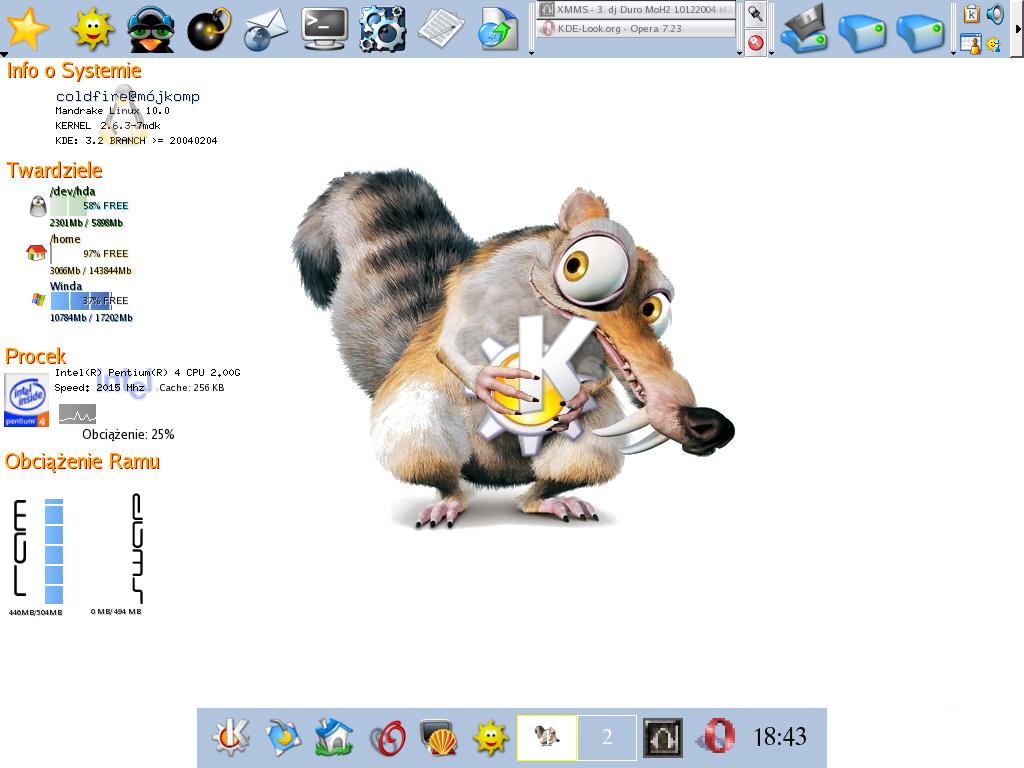The height and width of the screenshot is (768, 1024).
Task: Click the lock screen padlock icon
Action: (x=756, y=14)
